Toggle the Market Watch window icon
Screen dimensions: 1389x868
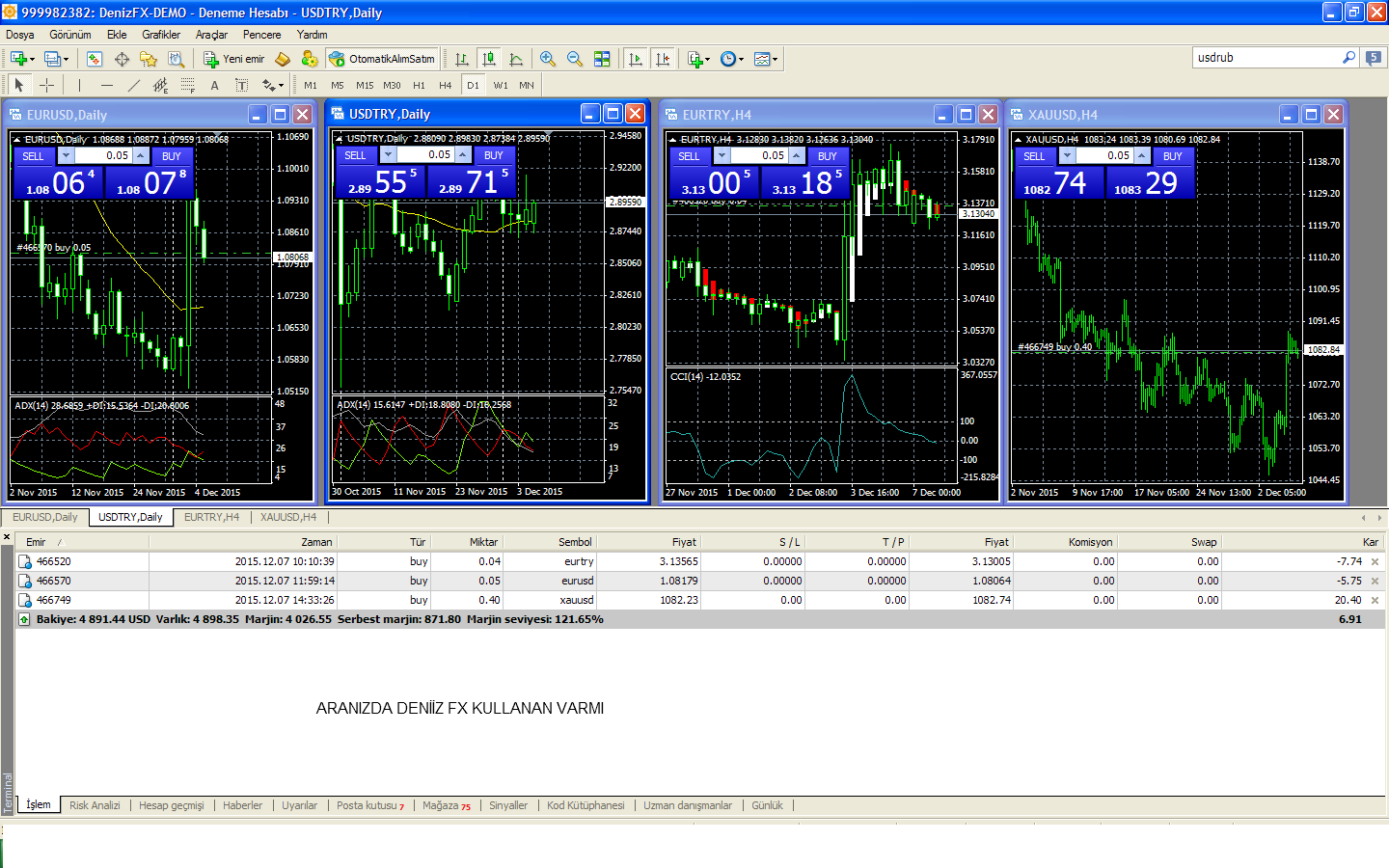pyautogui.click(x=95, y=59)
